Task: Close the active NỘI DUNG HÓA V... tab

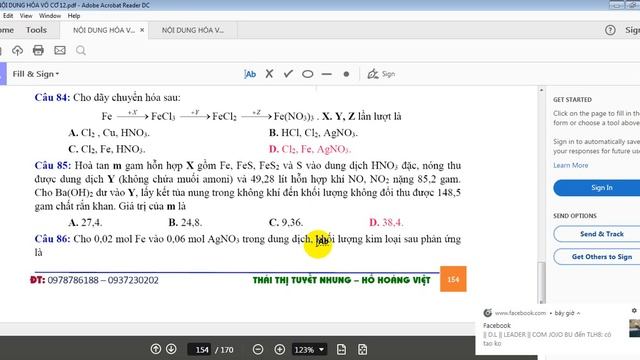Action: [x=142, y=30]
